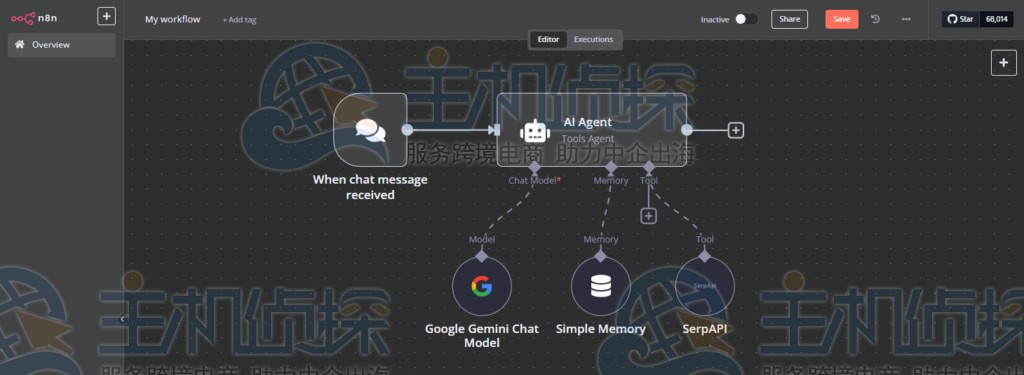Toggle the workflow Inactive switch
The width and height of the screenshot is (1024, 375).
746,19
